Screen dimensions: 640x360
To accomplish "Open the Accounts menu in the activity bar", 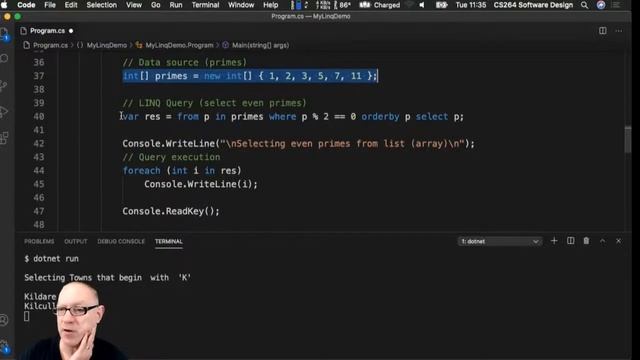I will pos(4,320).
